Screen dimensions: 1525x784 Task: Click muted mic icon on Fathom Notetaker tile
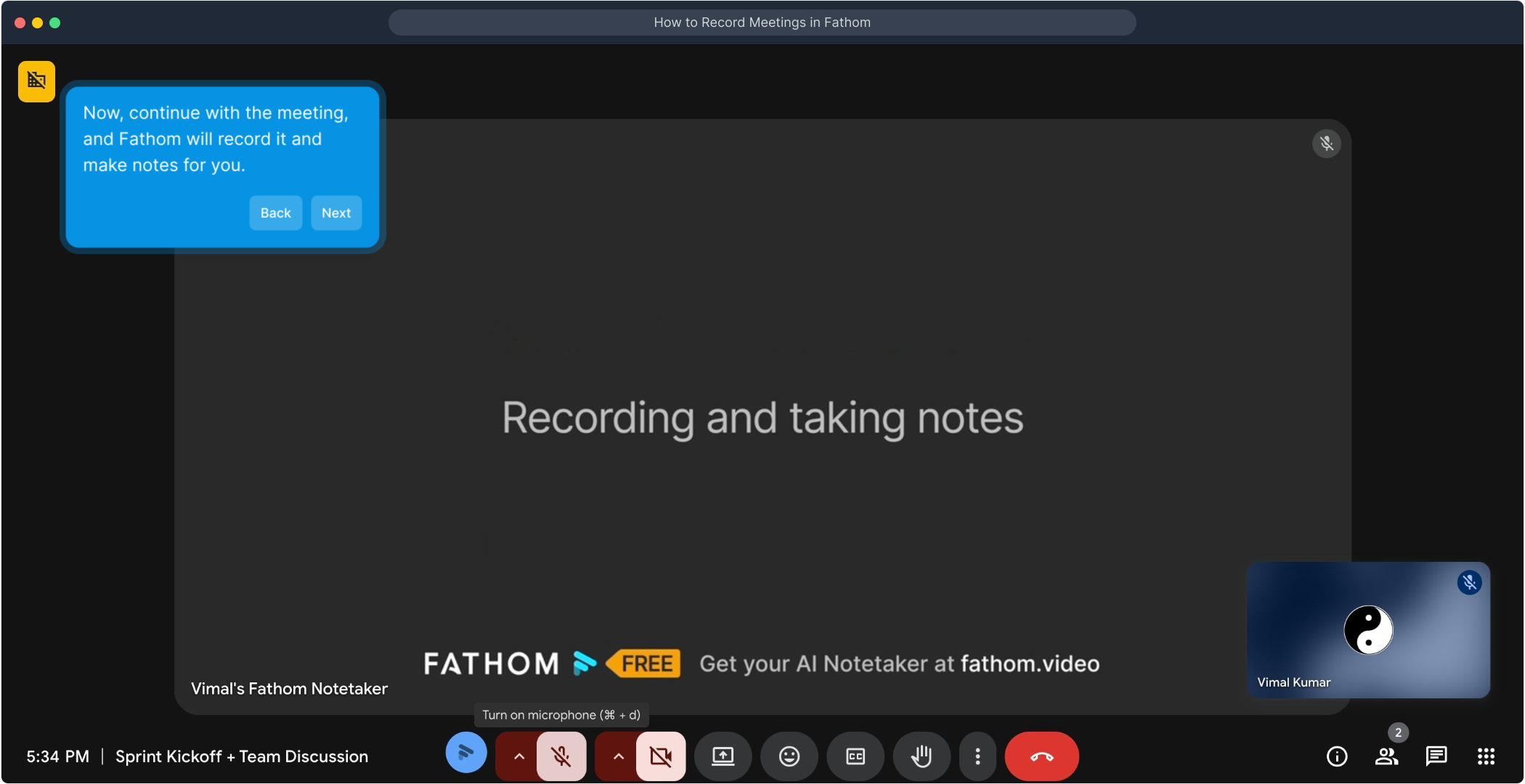pyautogui.click(x=1327, y=144)
